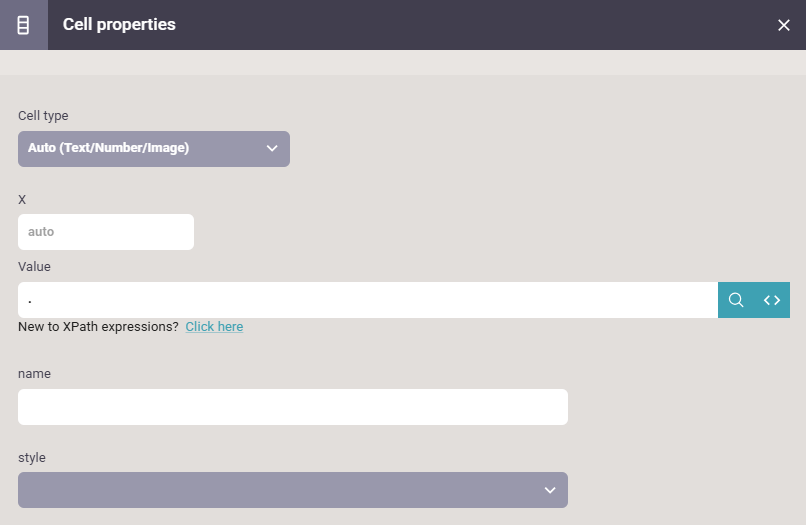Follow the 'Click here' XPath help link
Screen dimensions: 806x525
(x=214, y=327)
